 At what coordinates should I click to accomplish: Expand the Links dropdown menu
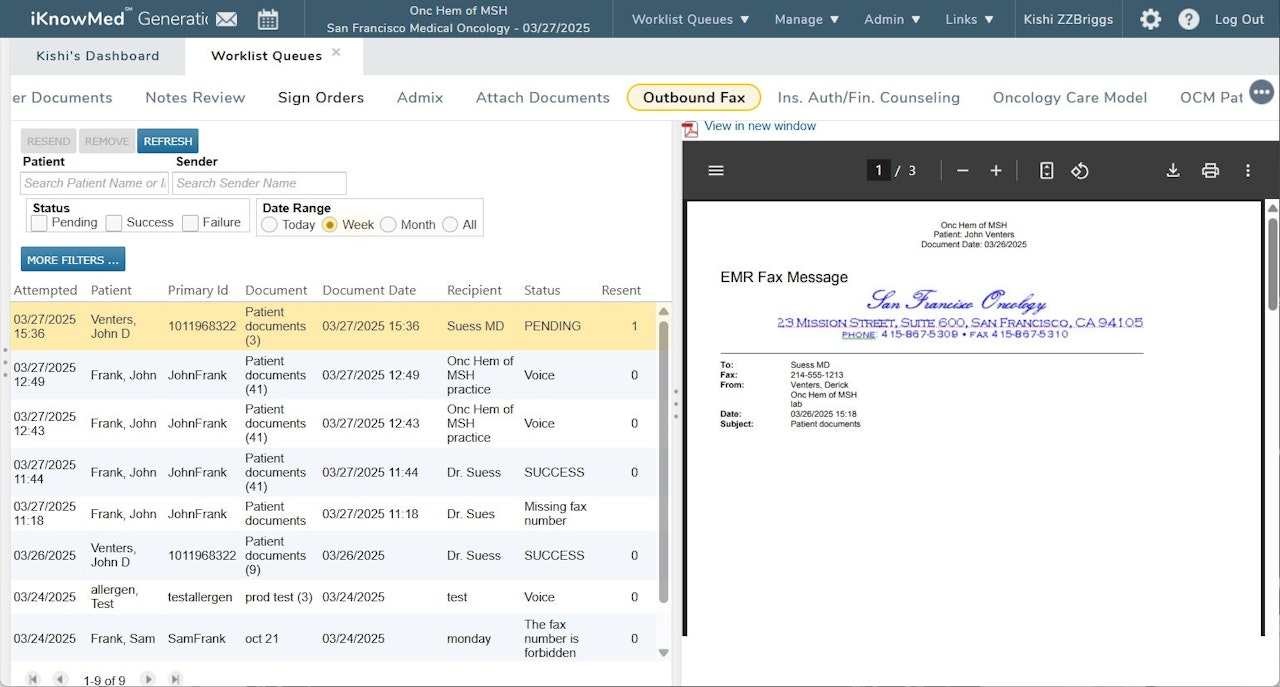[x=969, y=19]
